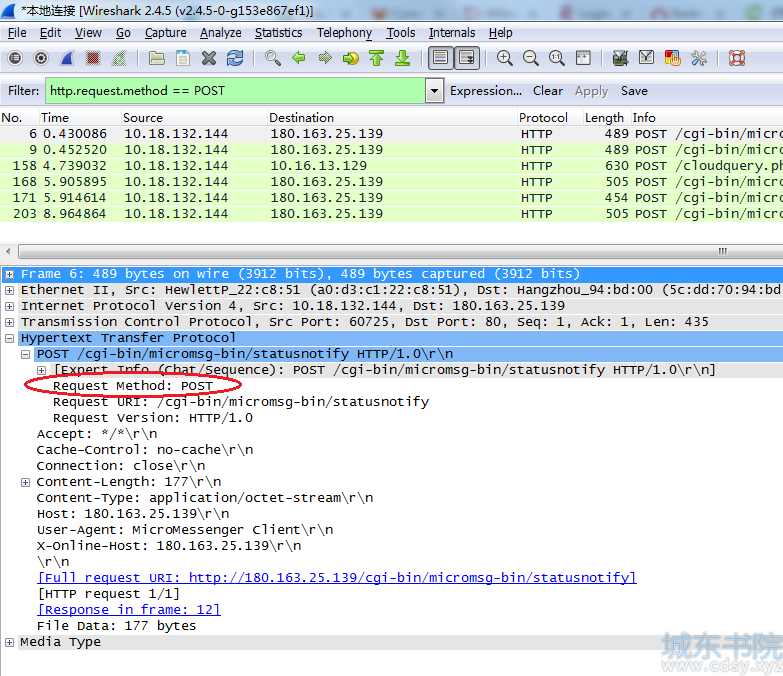This screenshot has height=676, width=783.
Task: Click into the display filter input
Action: coord(235,91)
